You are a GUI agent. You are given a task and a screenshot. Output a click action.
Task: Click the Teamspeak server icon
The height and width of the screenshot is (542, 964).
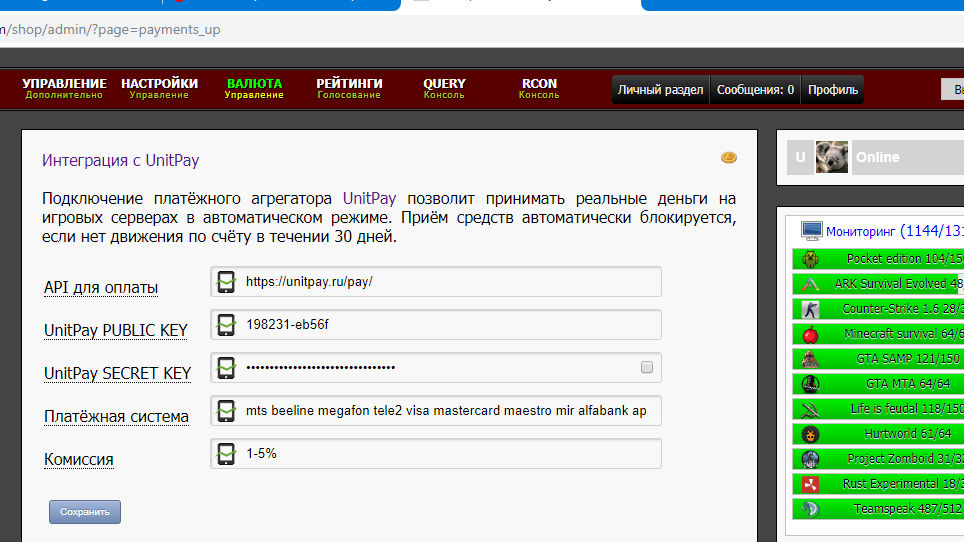pos(810,509)
